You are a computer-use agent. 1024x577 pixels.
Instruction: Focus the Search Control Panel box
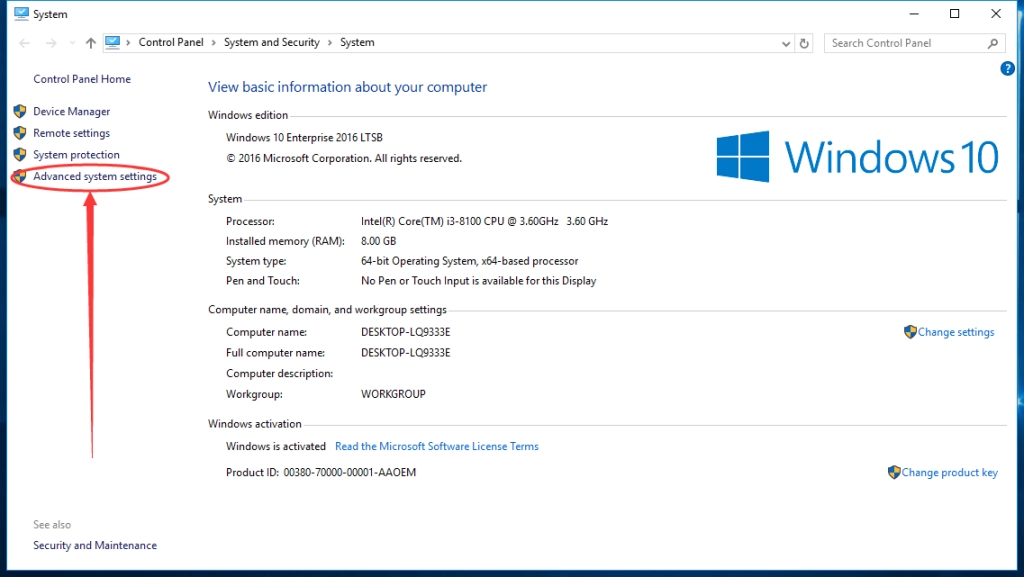914,43
